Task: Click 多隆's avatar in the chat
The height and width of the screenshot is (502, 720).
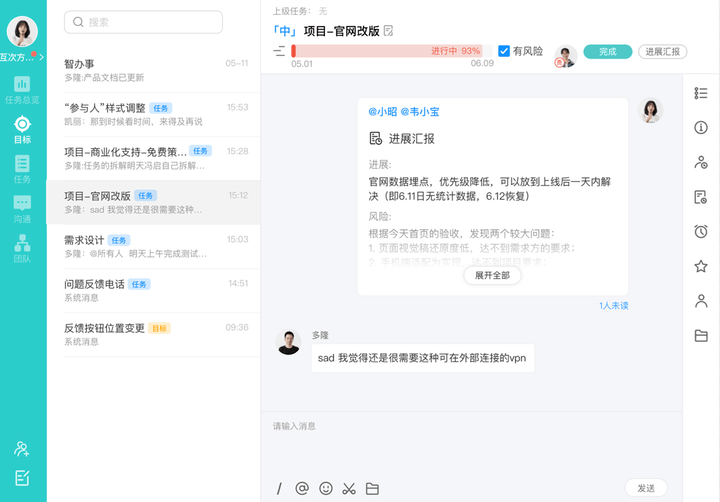Action: click(288, 342)
